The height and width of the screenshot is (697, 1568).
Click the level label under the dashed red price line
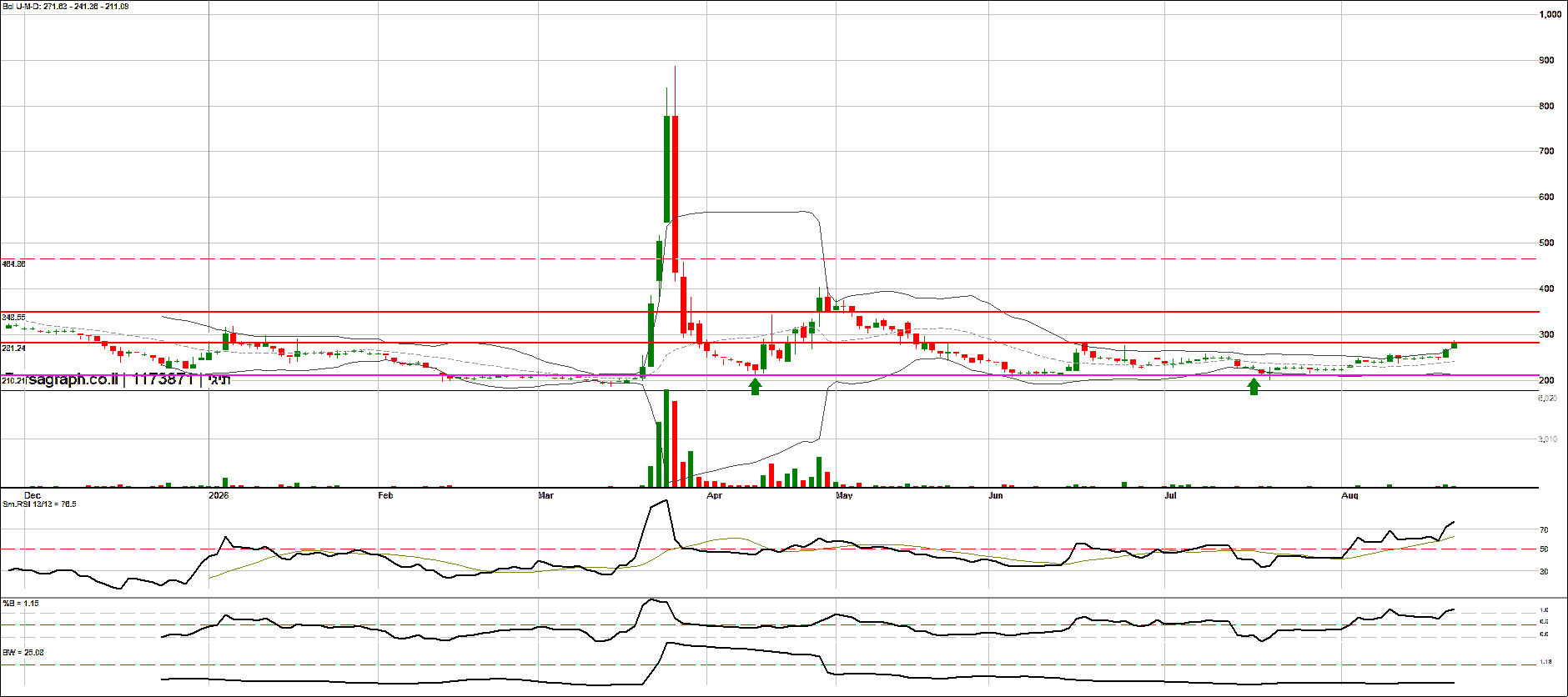point(14,263)
